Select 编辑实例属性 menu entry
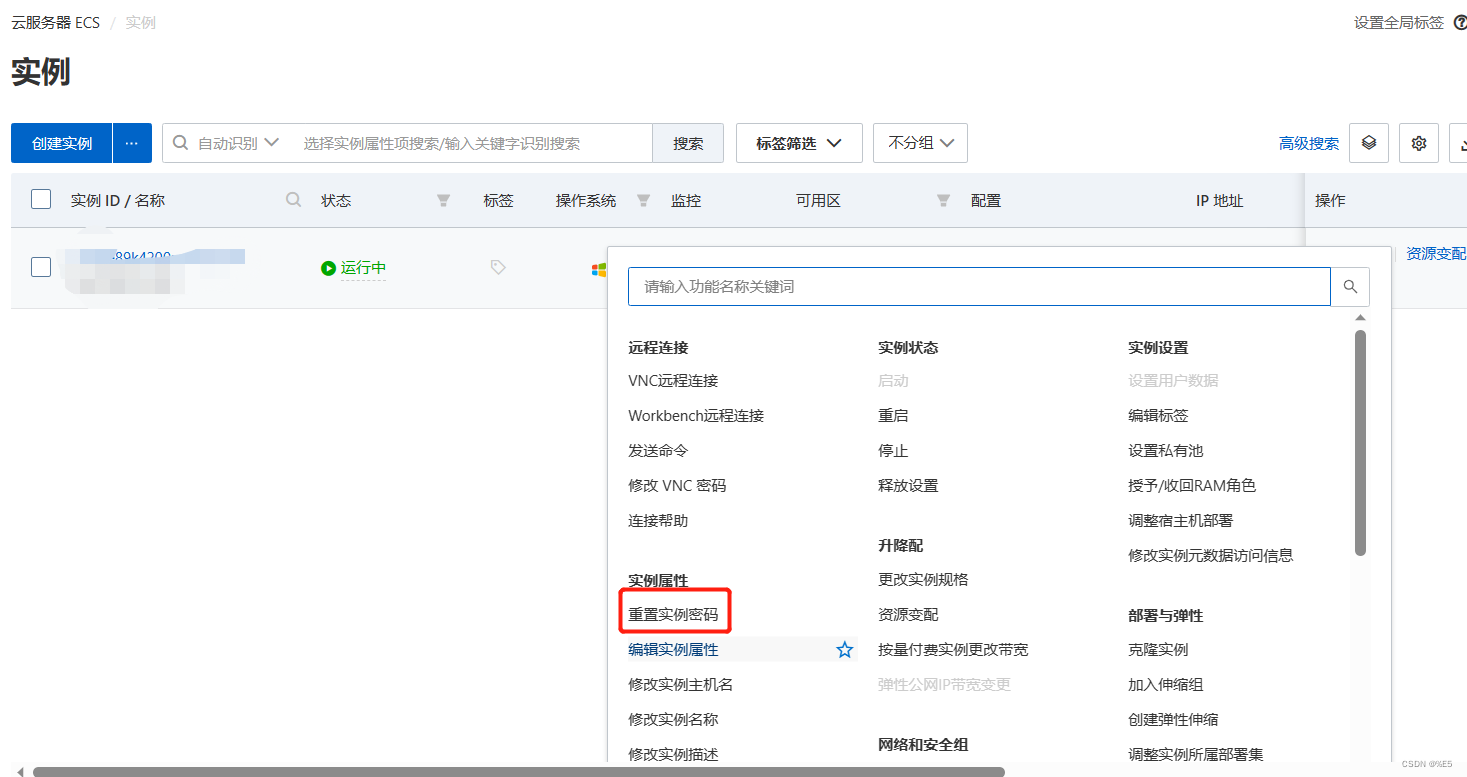 pyautogui.click(x=673, y=650)
